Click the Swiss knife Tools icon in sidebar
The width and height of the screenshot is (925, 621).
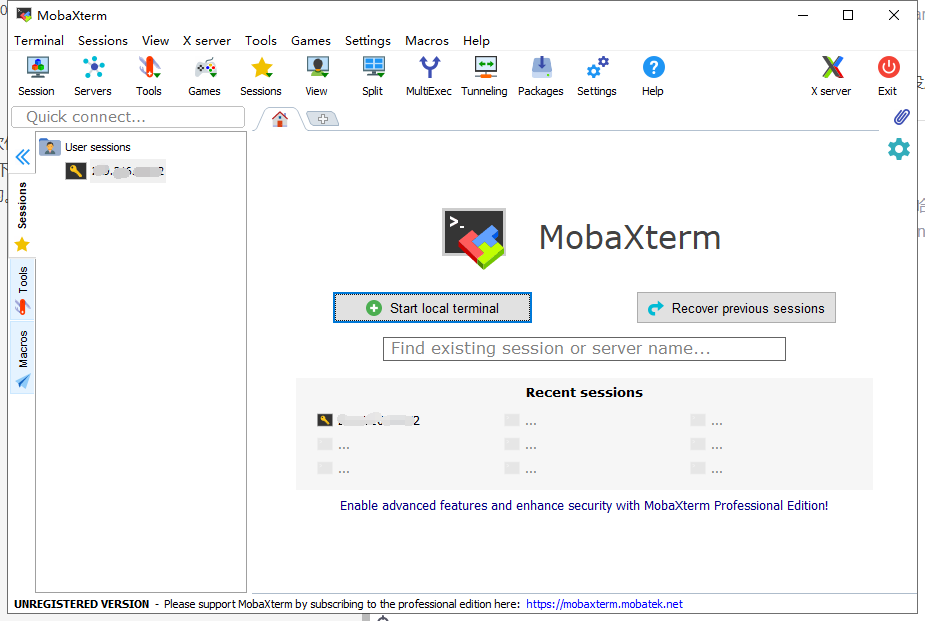[x=22, y=307]
